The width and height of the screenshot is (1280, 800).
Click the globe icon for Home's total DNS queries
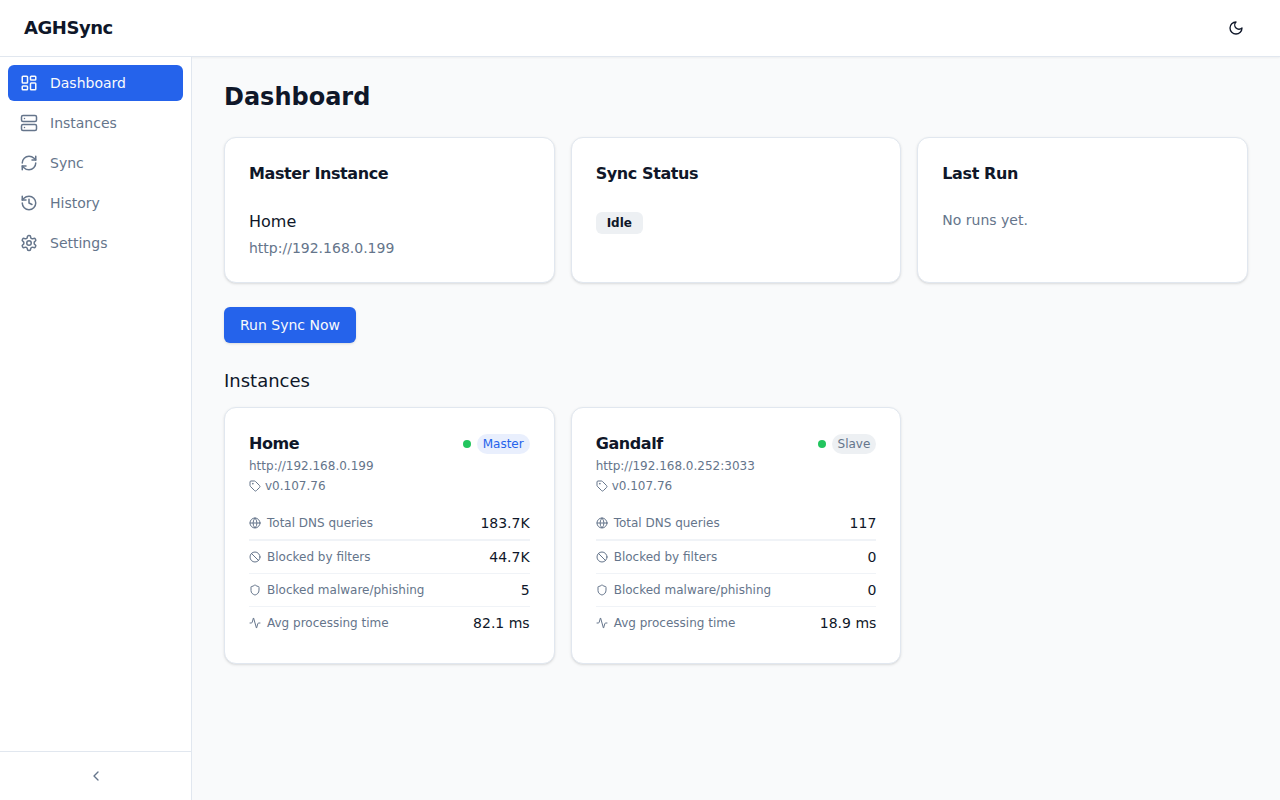[255, 523]
